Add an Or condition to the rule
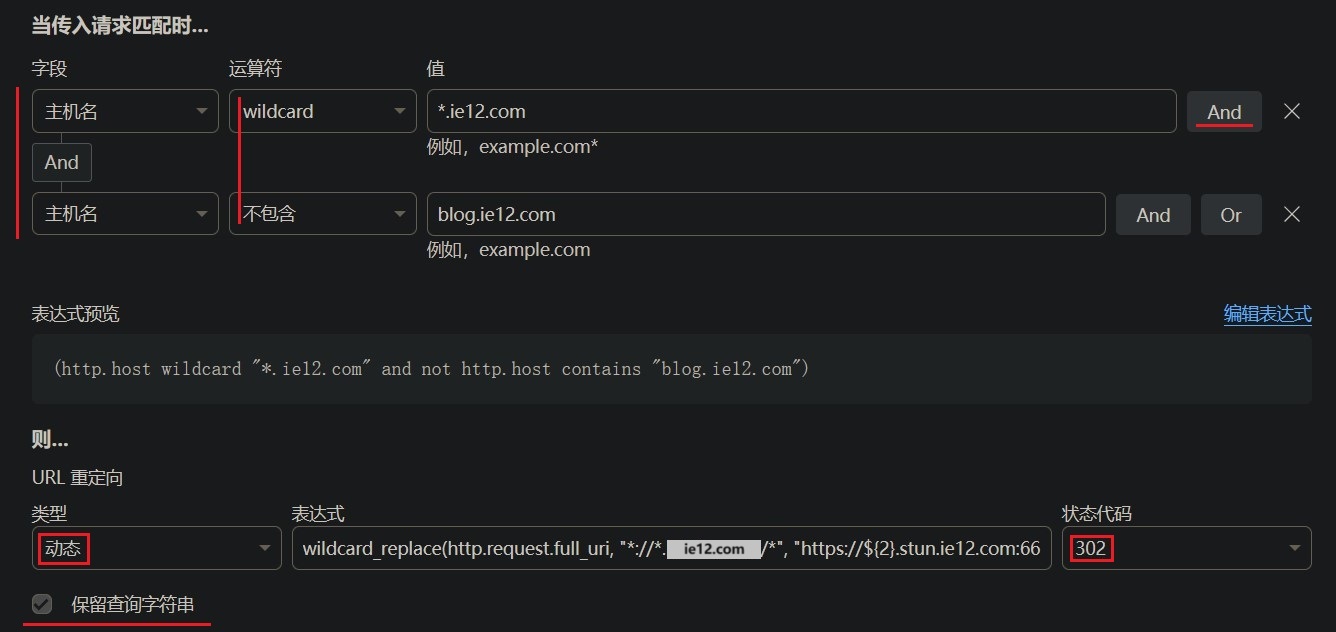 coord(1230,215)
